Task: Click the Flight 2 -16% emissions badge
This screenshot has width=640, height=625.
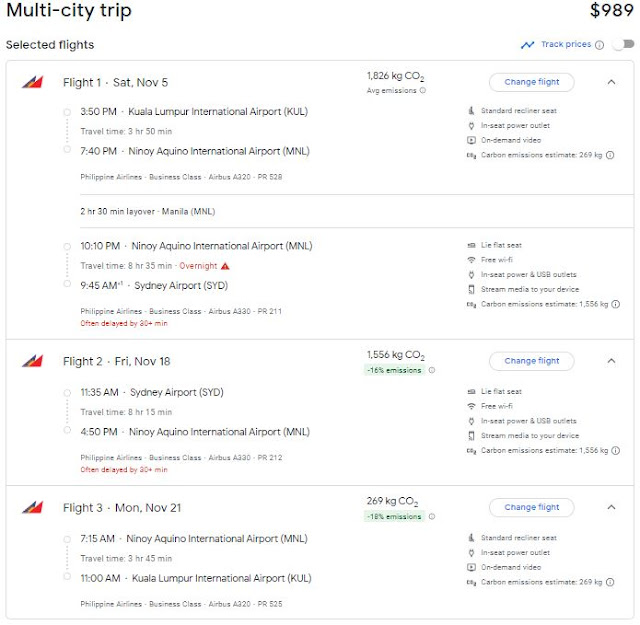Action: click(394, 370)
